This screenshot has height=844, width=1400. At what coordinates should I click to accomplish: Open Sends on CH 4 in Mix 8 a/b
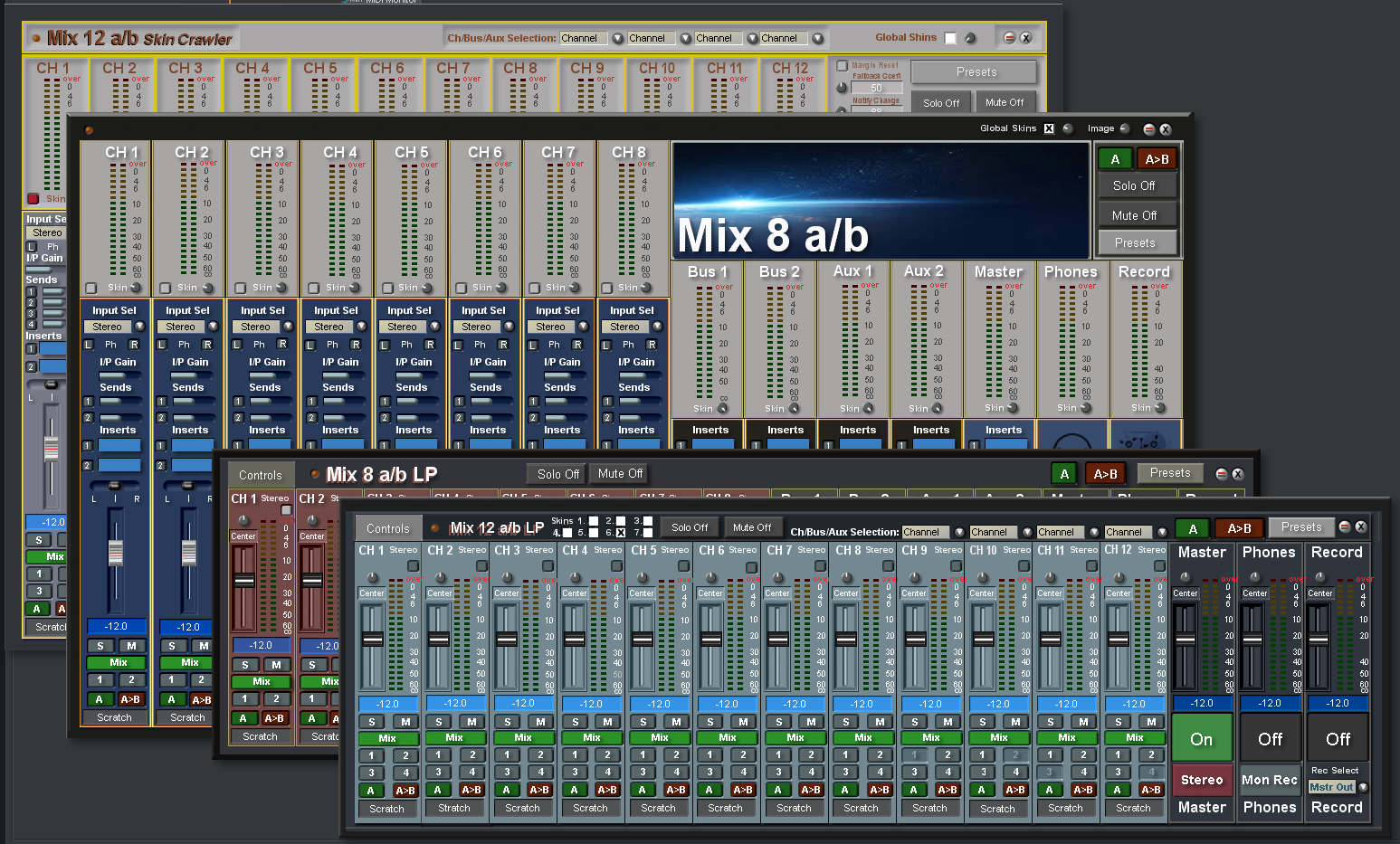(337, 386)
